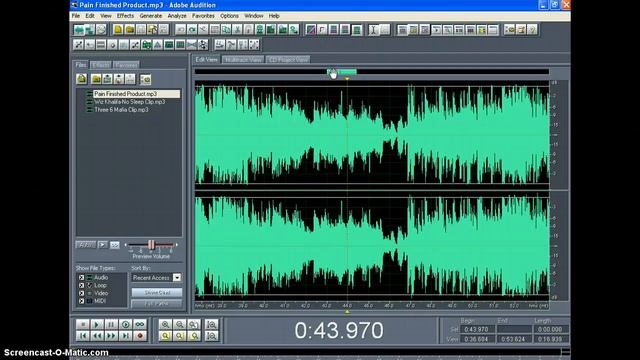Open the Sort By dropdown arrow
The height and width of the screenshot is (360, 640).
[177, 278]
